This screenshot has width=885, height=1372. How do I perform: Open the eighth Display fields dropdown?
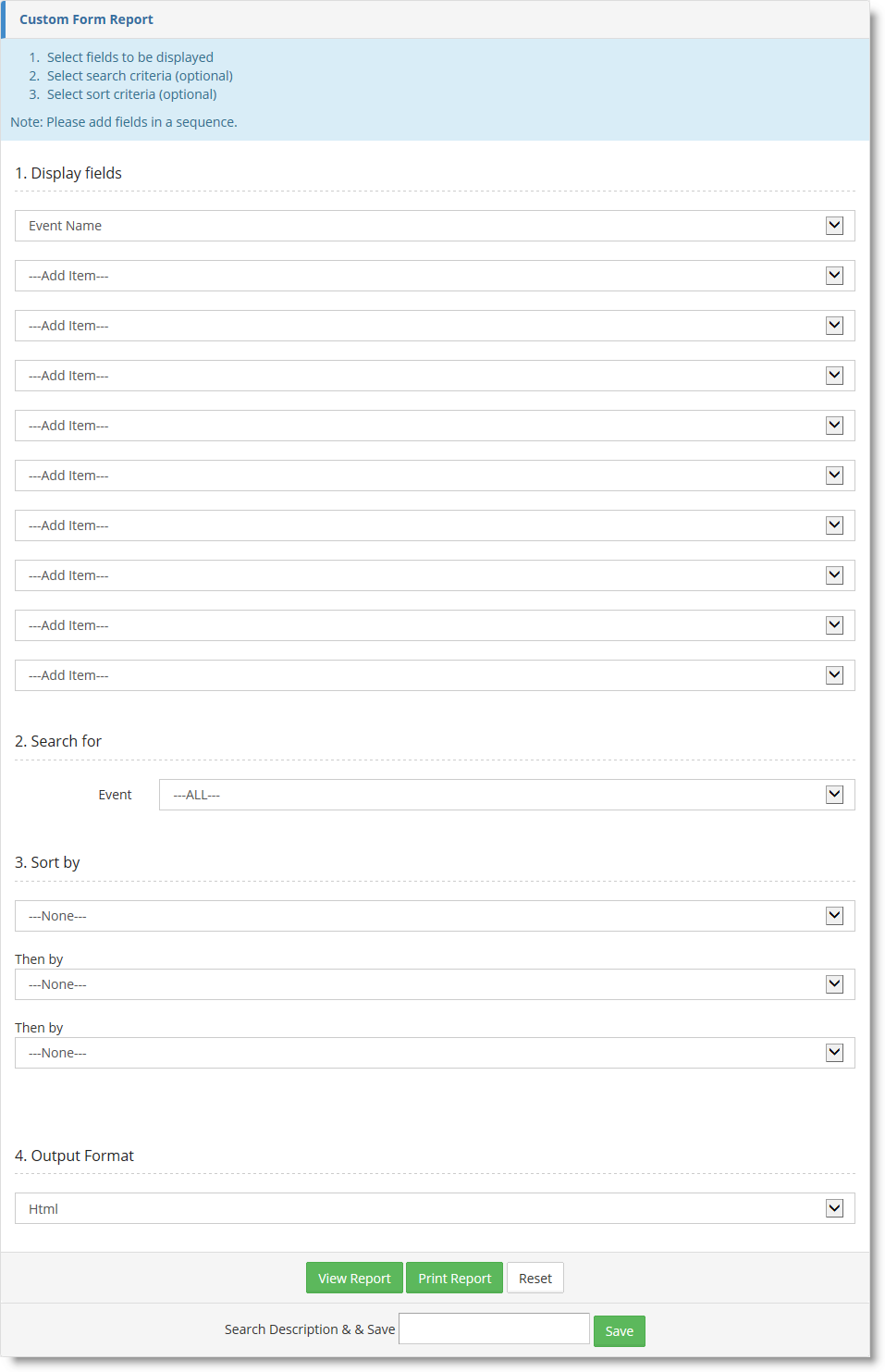[435, 575]
